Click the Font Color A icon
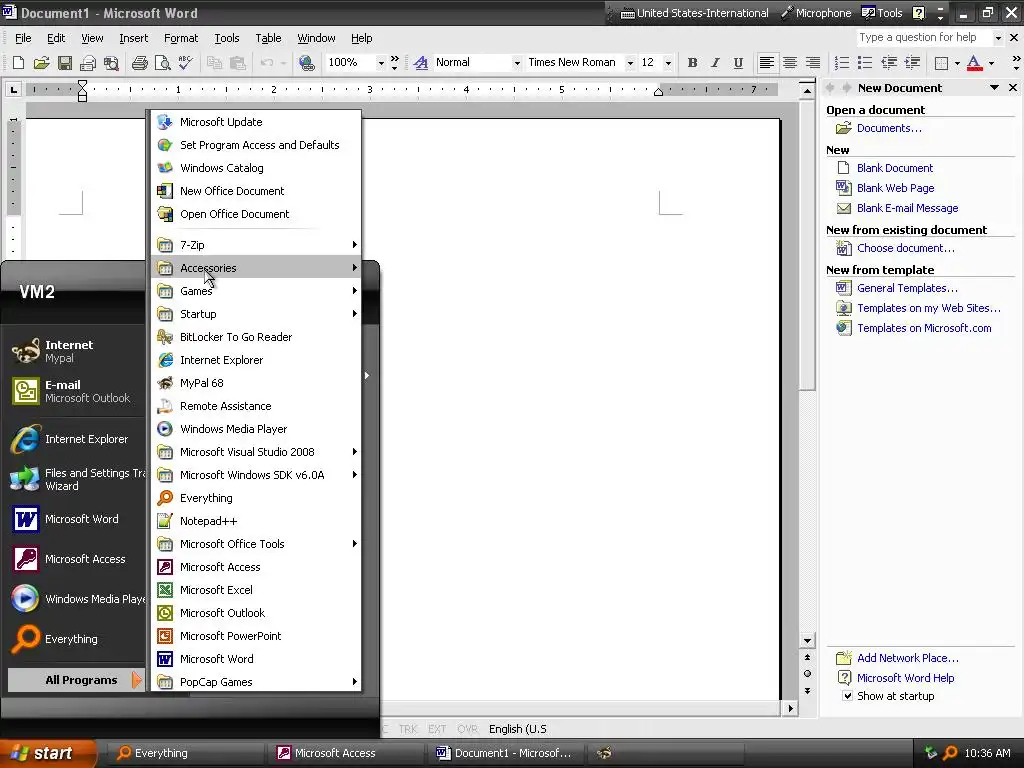The width and height of the screenshot is (1024, 768). [x=974, y=63]
